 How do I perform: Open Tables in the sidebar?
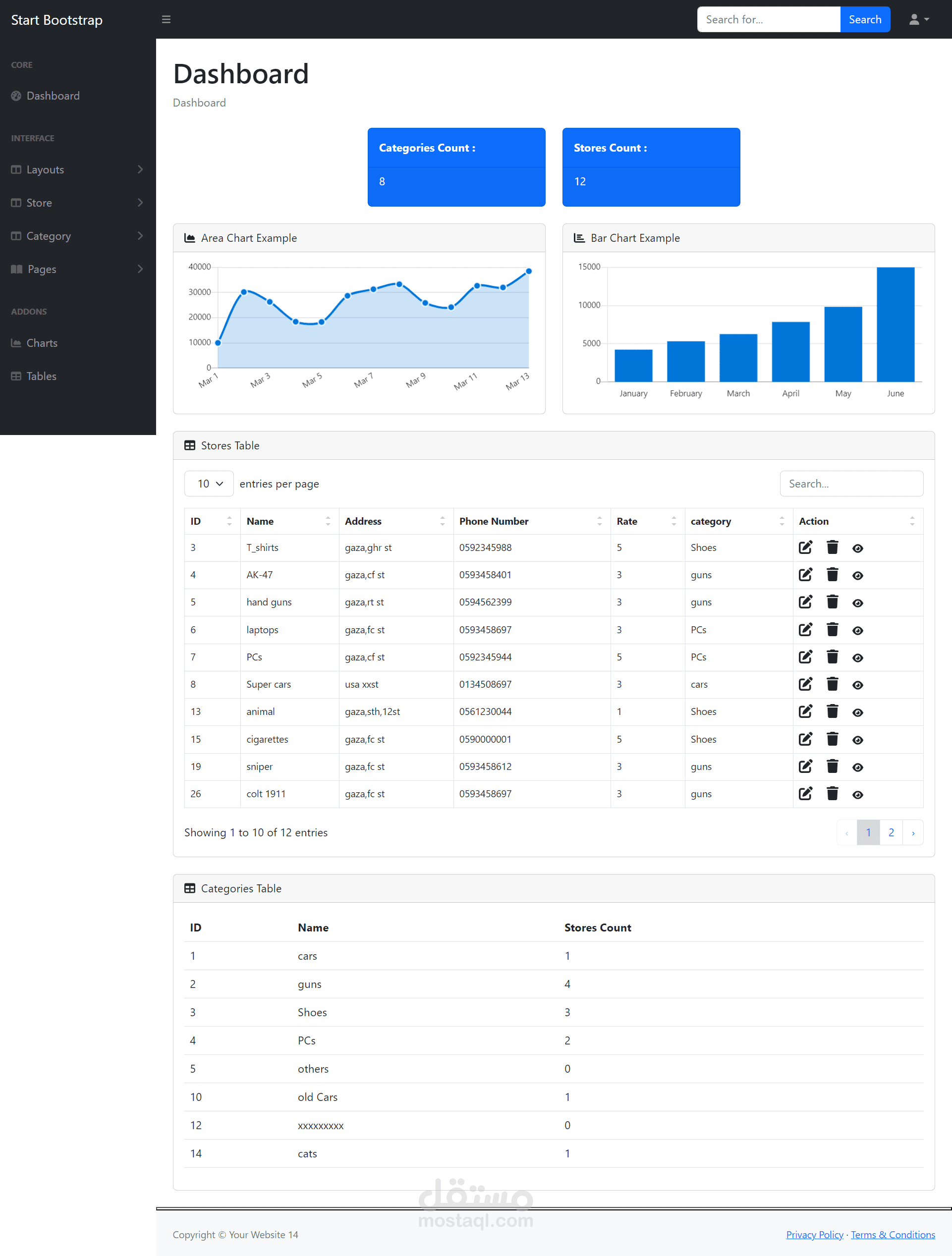tap(42, 376)
